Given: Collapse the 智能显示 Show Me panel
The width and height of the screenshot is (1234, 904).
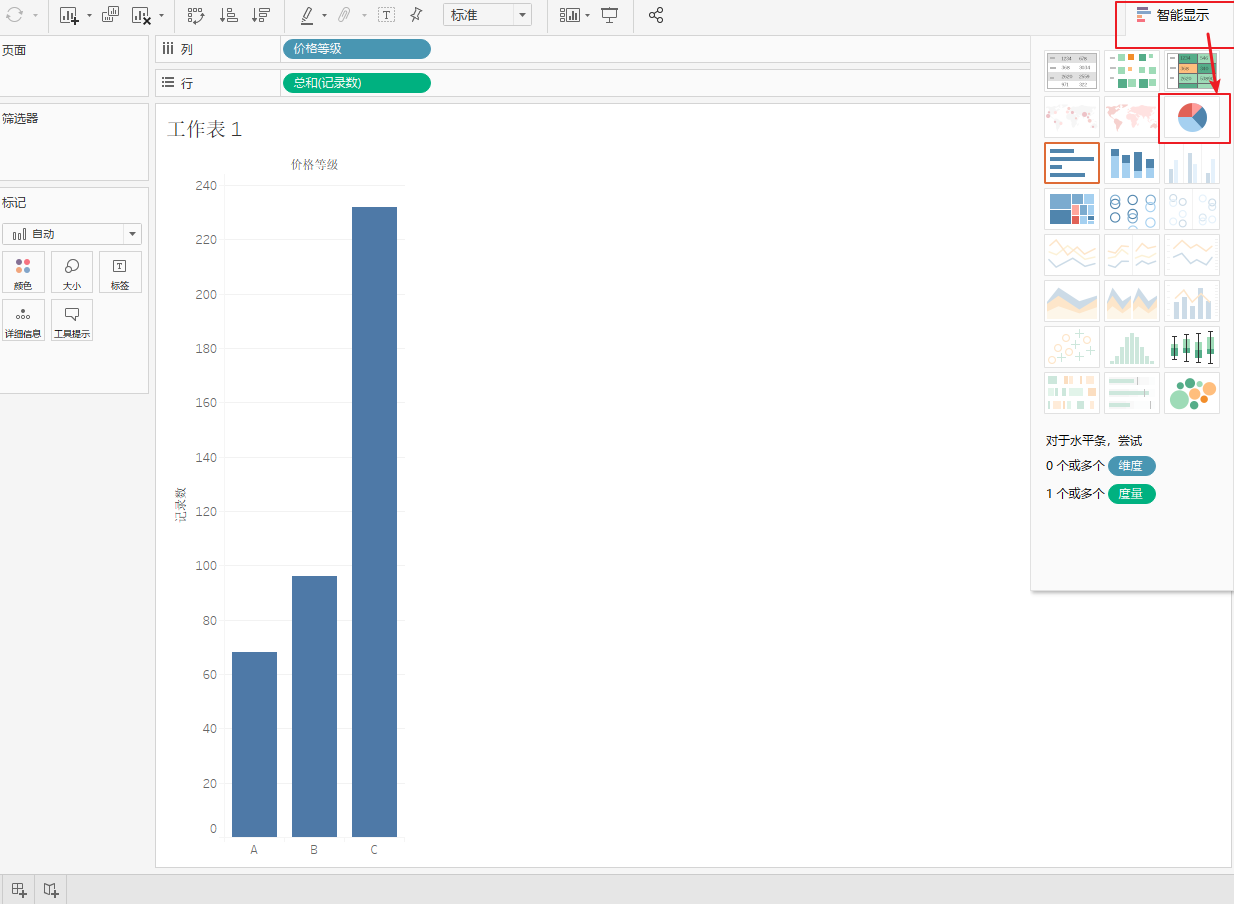Looking at the screenshot, I should click(1174, 15).
